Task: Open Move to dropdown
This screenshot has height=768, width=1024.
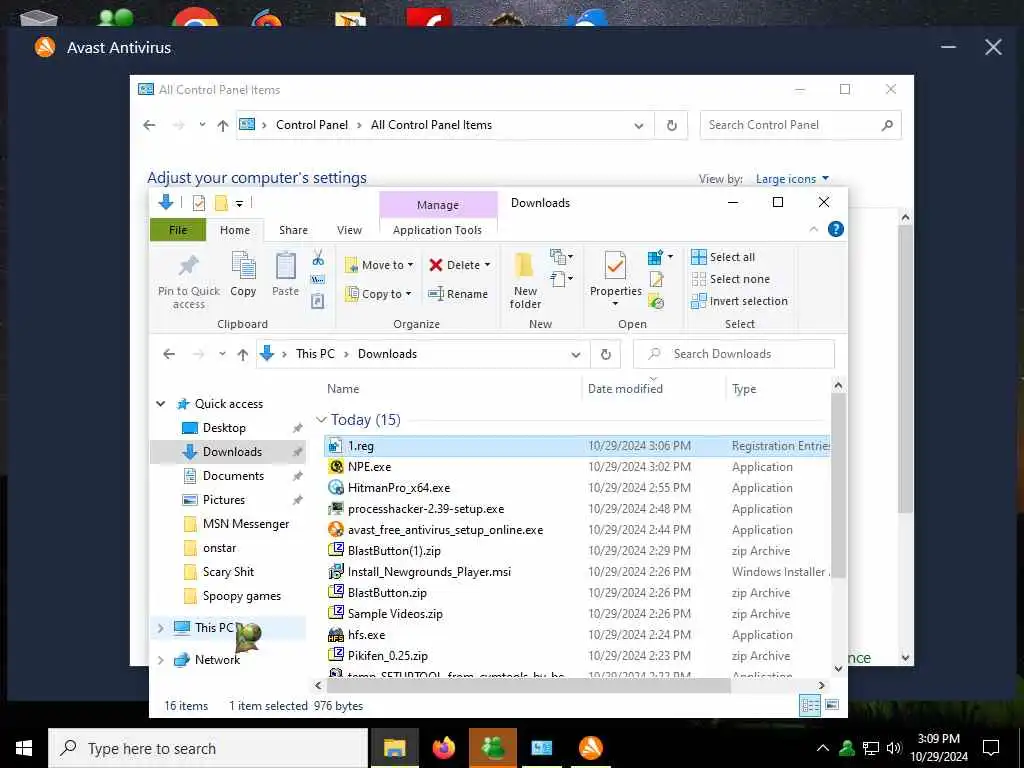Action: pos(379,264)
